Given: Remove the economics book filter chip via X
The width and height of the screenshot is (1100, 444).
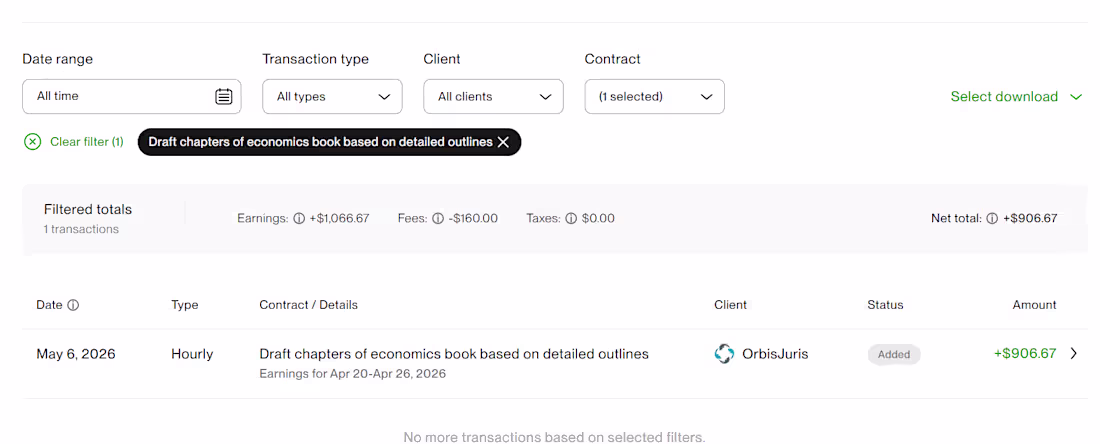Looking at the screenshot, I should point(503,142).
